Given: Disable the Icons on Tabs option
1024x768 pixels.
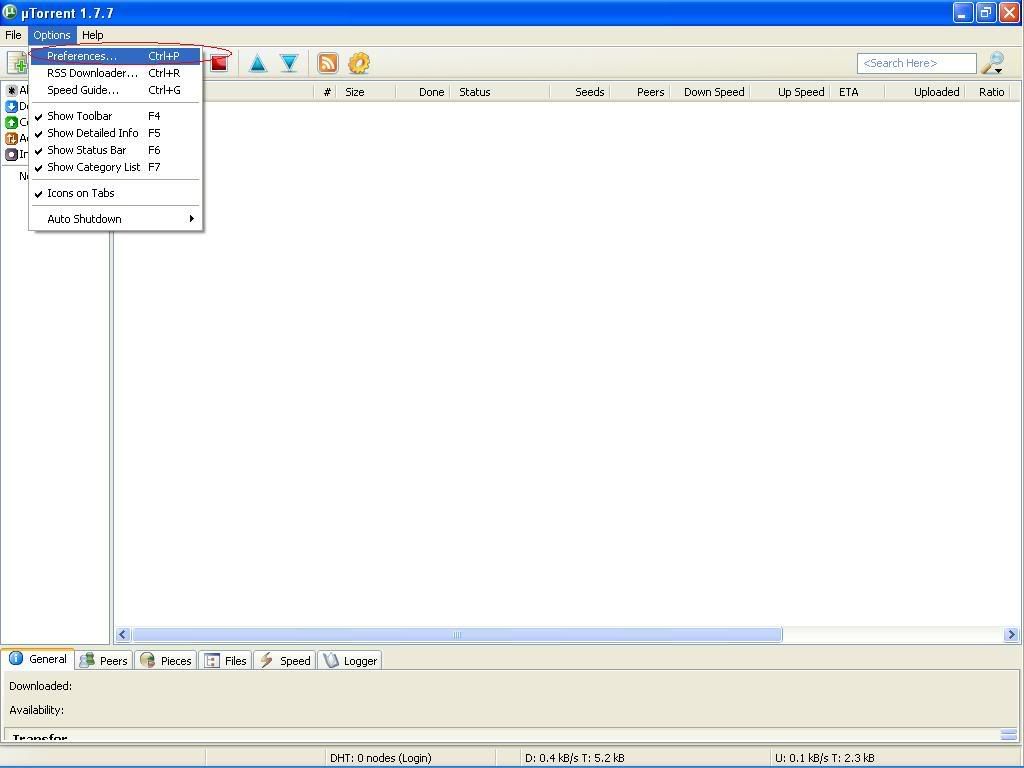Looking at the screenshot, I should [81, 193].
